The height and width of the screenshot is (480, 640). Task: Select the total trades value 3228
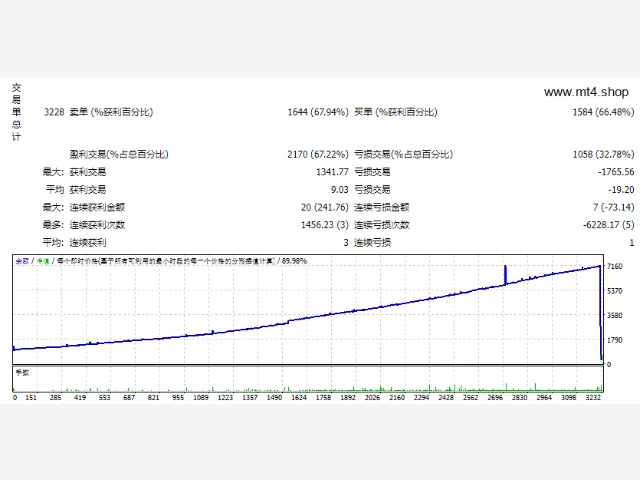point(54,112)
